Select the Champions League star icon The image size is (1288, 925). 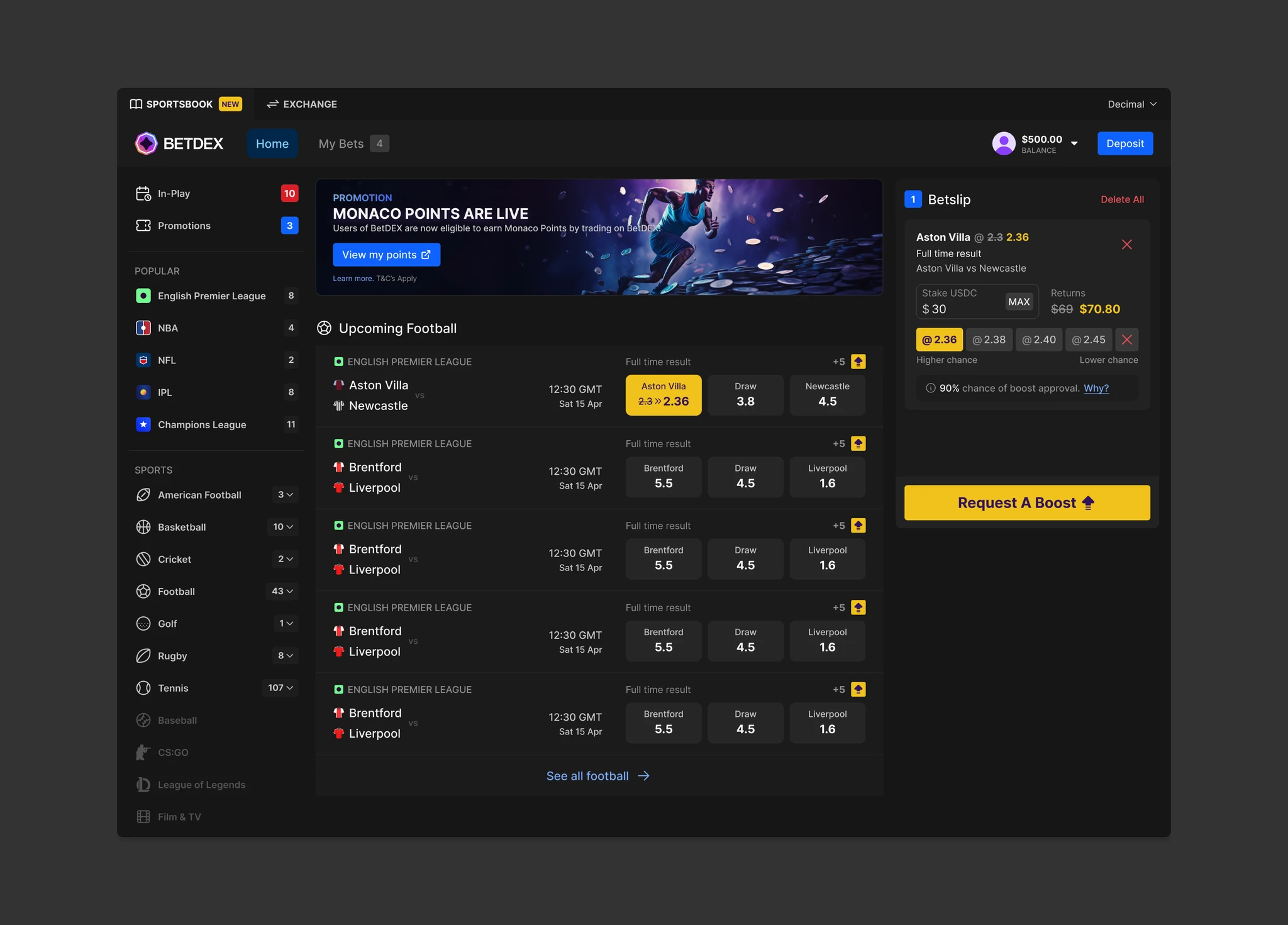(144, 424)
